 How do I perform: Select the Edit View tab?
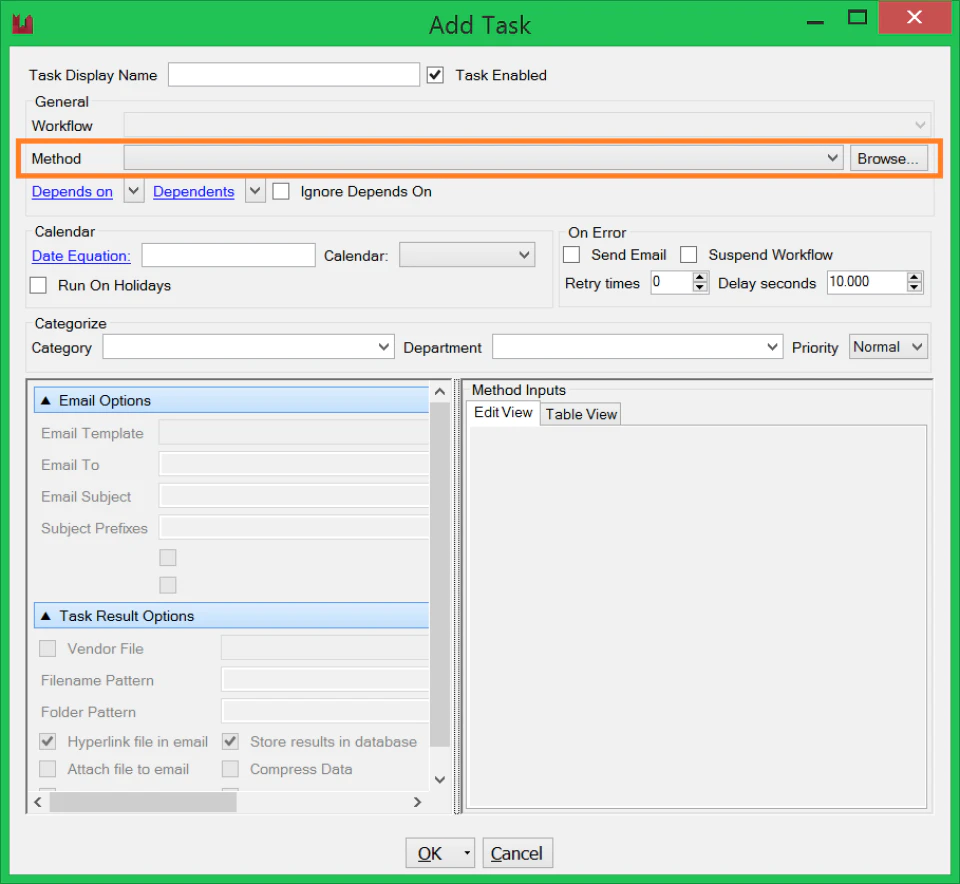[x=503, y=413]
